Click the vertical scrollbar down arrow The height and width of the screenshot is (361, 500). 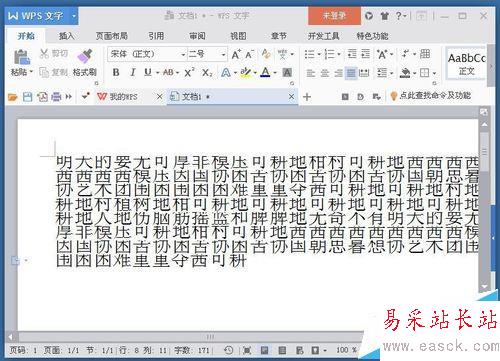click(x=484, y=286)
